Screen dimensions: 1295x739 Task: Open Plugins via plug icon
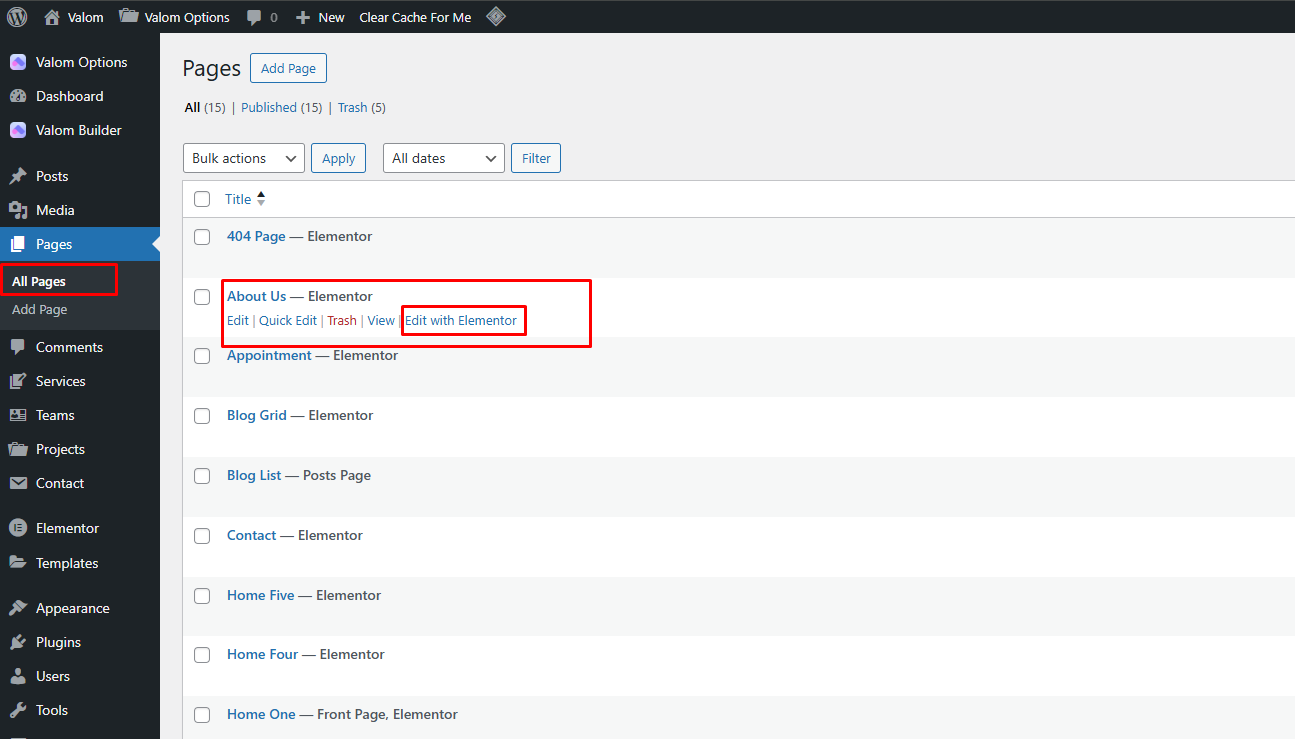(x=18, y=642)
